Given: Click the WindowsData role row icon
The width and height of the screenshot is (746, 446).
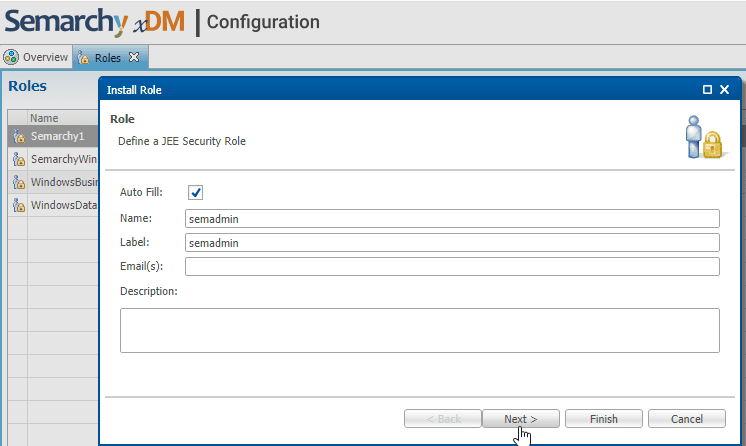Looking at the screenshot, I should [x=18, y=206].
